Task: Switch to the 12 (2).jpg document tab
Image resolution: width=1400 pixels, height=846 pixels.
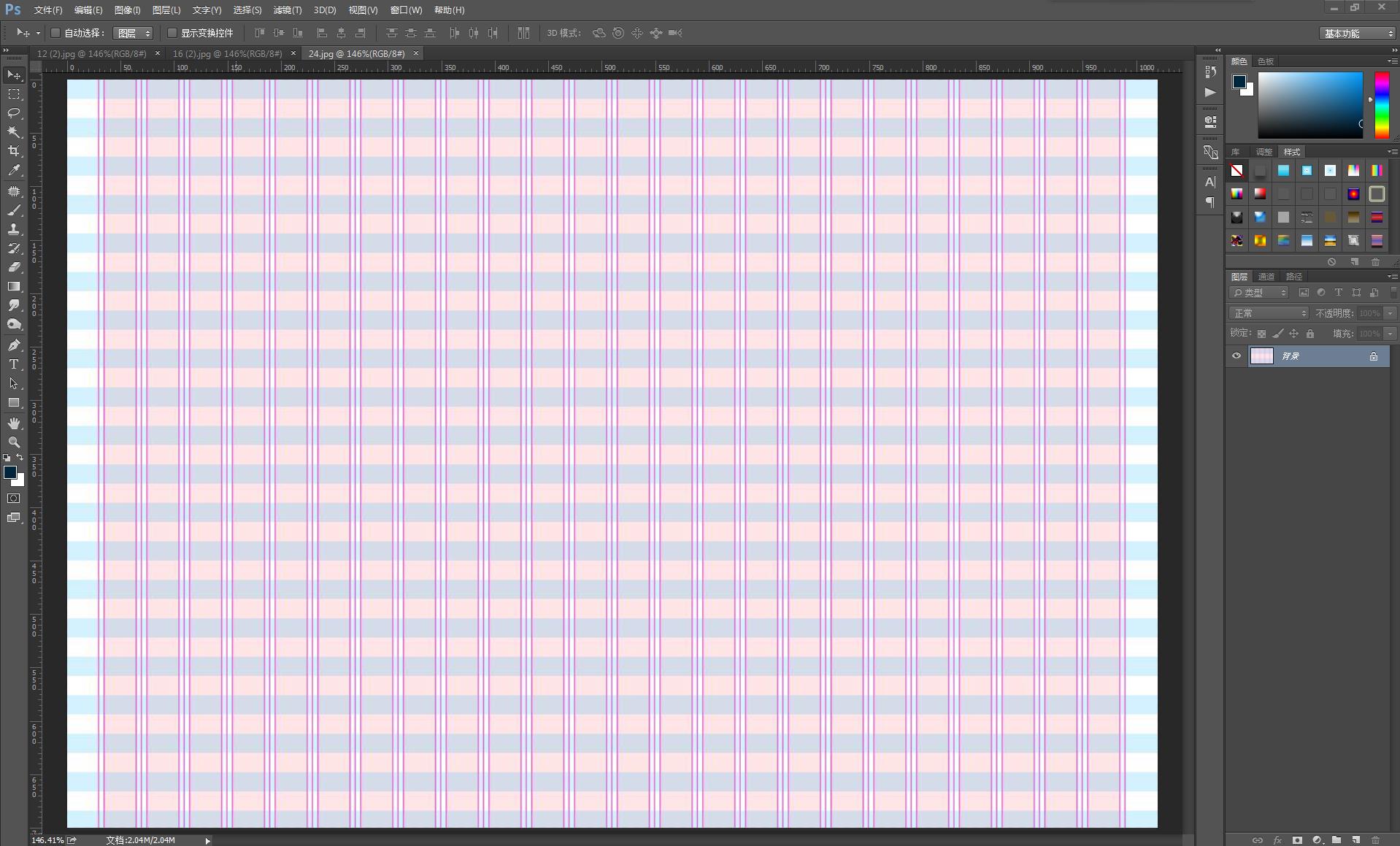Action: [x=91, y=53]
